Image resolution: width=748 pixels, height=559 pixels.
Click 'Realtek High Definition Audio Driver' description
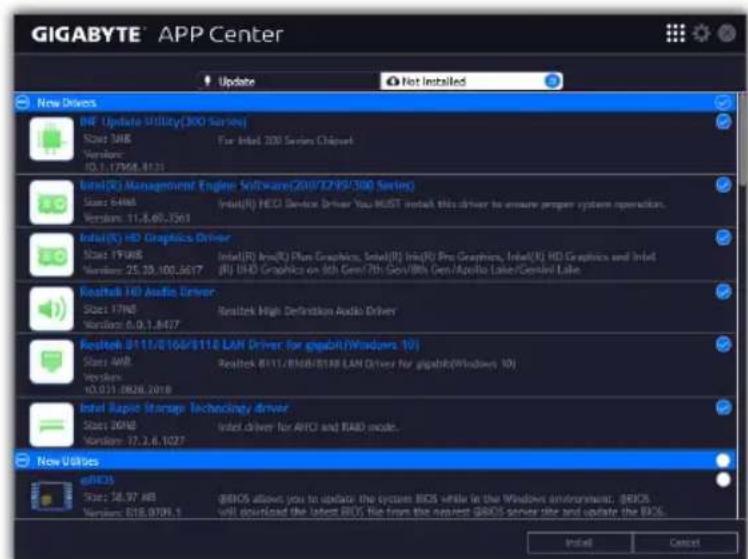click(307, 311)
